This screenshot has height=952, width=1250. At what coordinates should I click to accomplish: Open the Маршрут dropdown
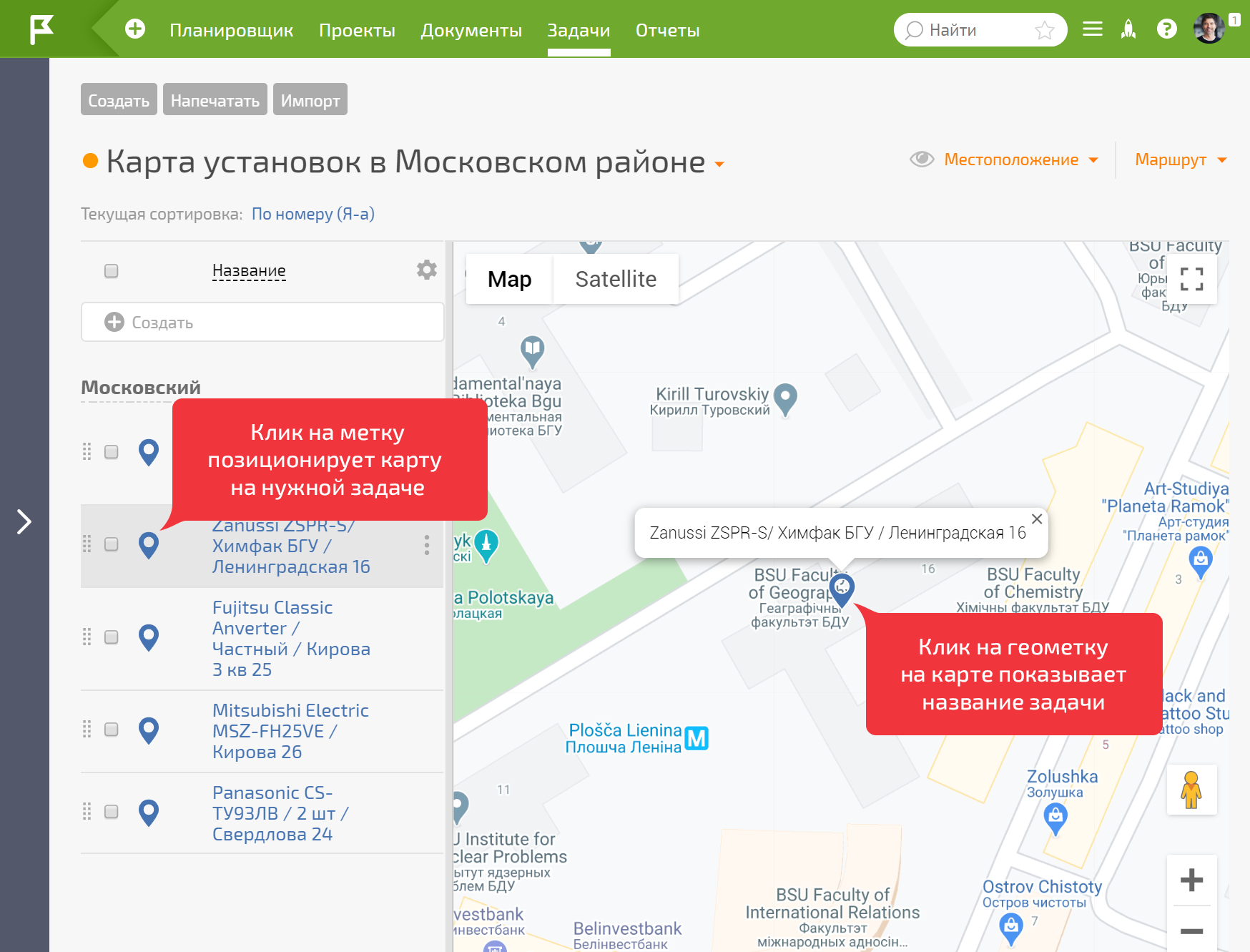pyautogui.click(x=1180, y=160)
